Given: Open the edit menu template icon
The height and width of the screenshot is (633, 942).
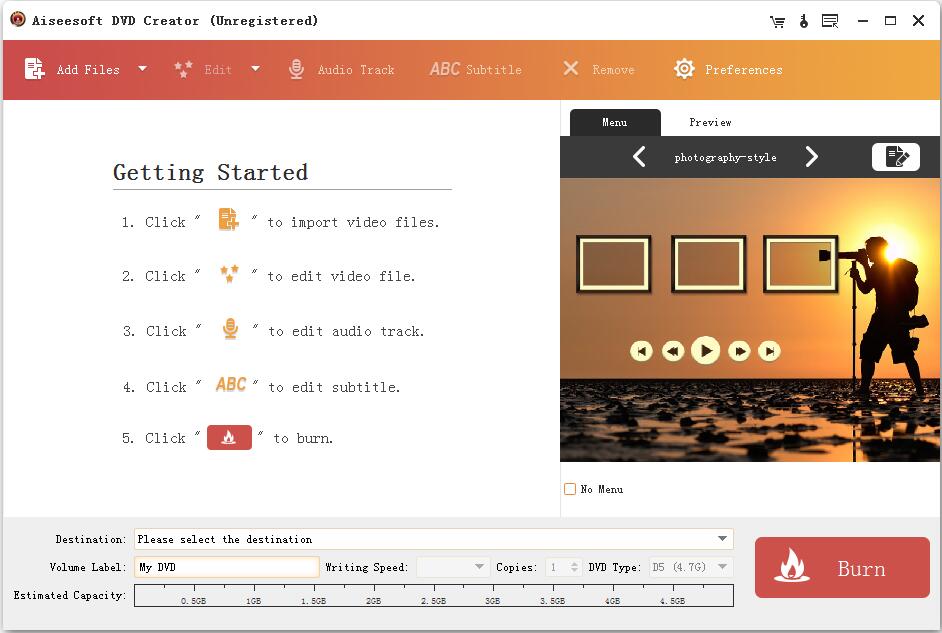Looking at the screenshot, I should (x=895, y=157).
